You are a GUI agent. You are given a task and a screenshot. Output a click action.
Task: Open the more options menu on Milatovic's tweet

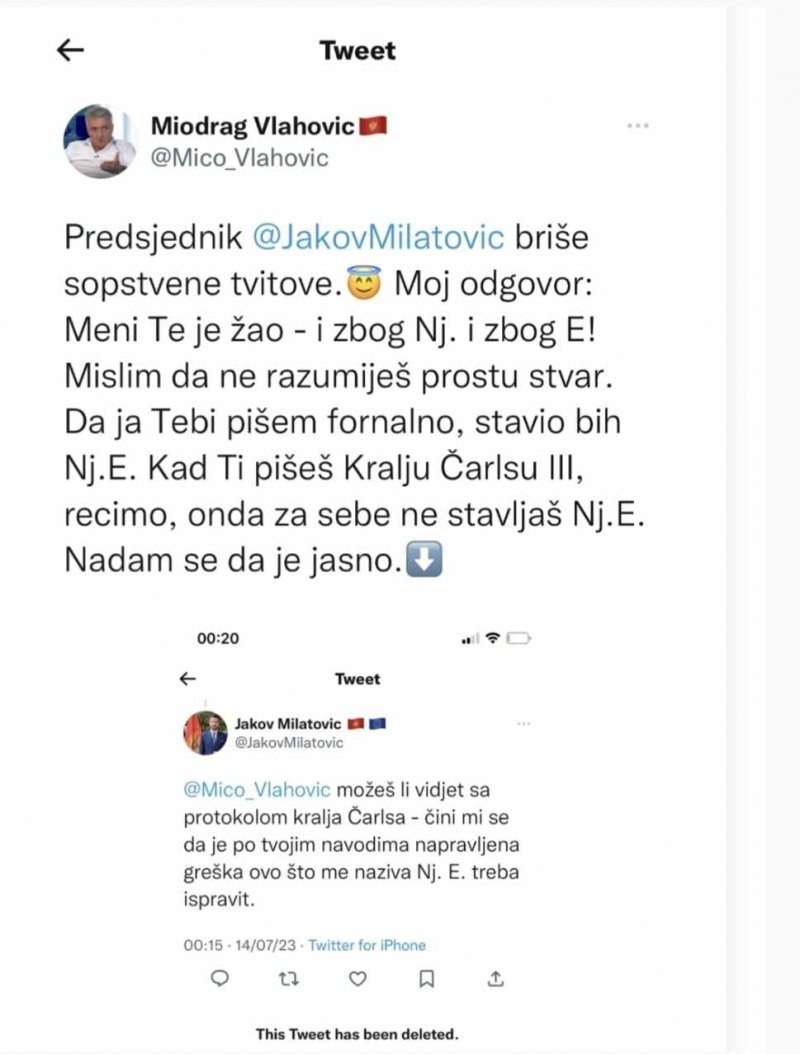[523, 723]
